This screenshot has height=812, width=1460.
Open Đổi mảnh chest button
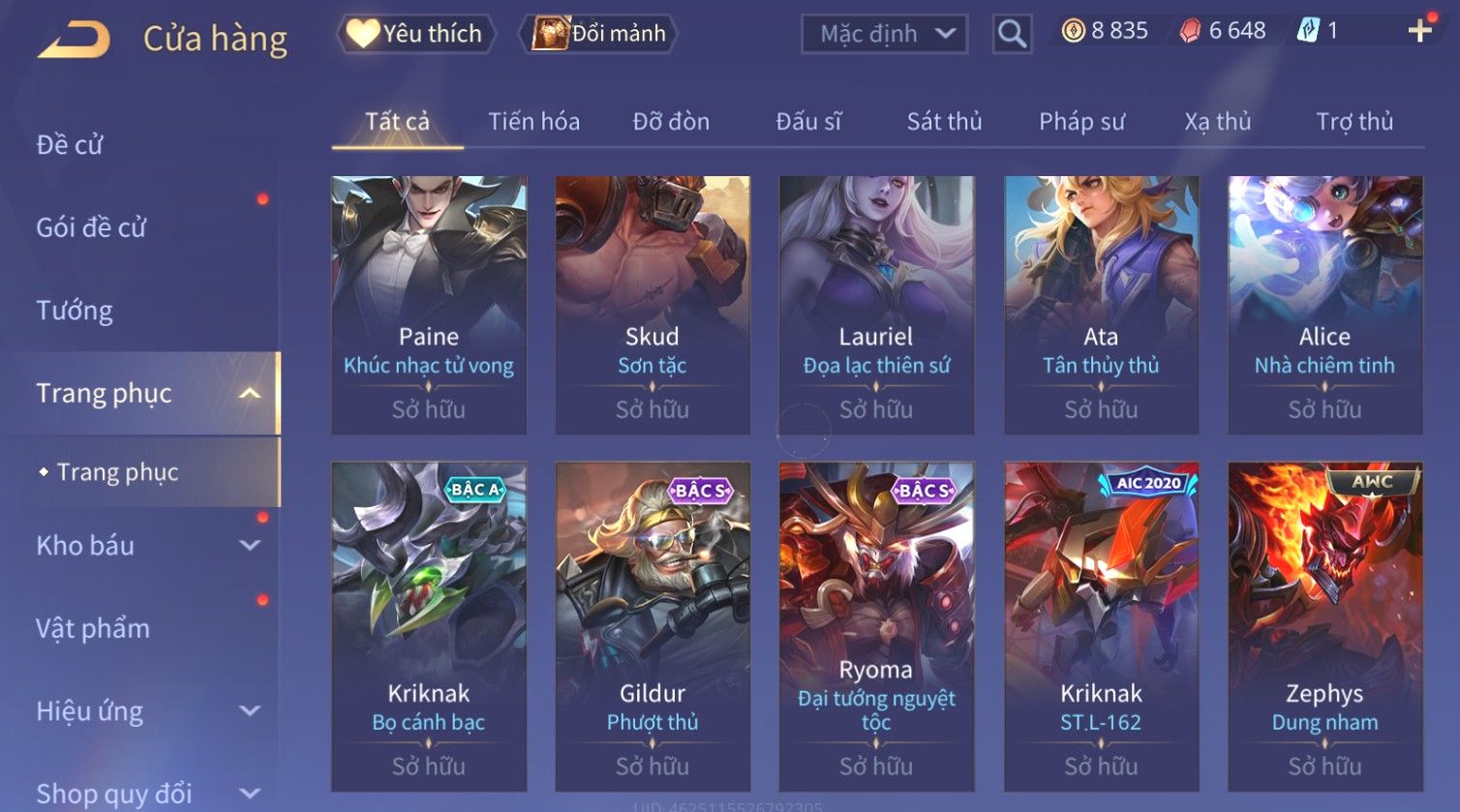point(599,34)
